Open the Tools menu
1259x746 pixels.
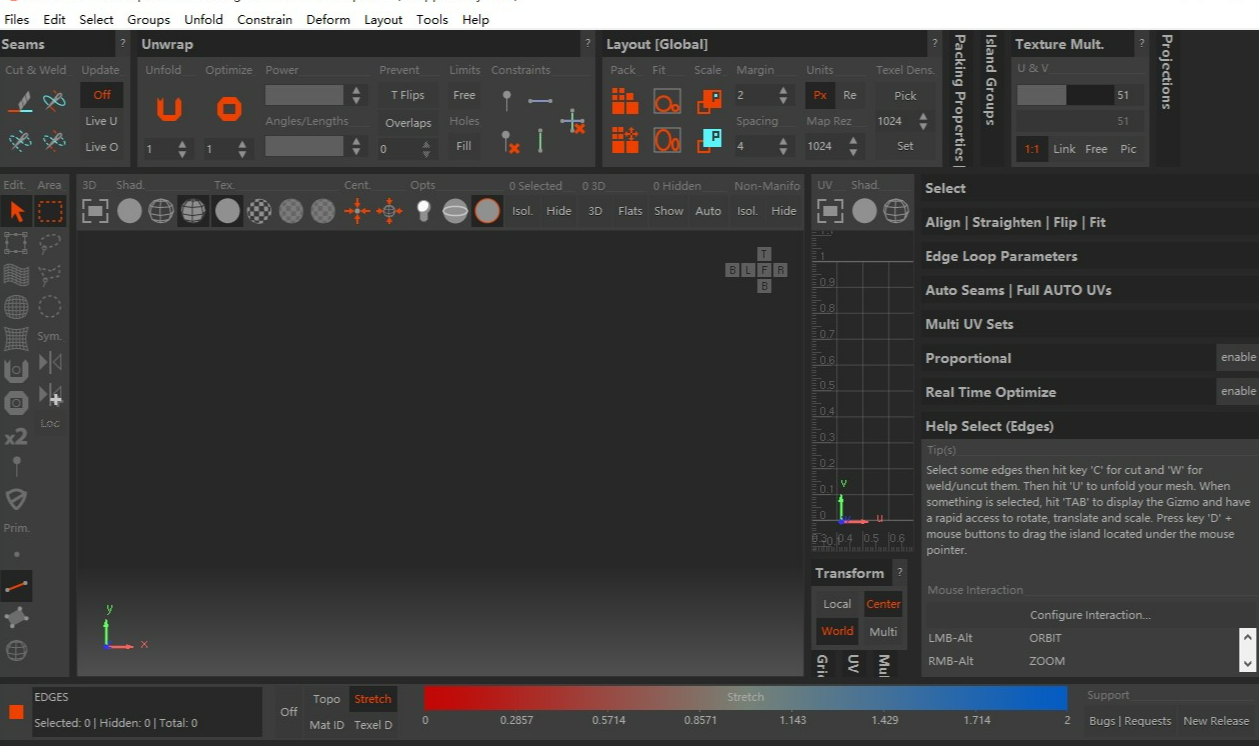(432, 19)
